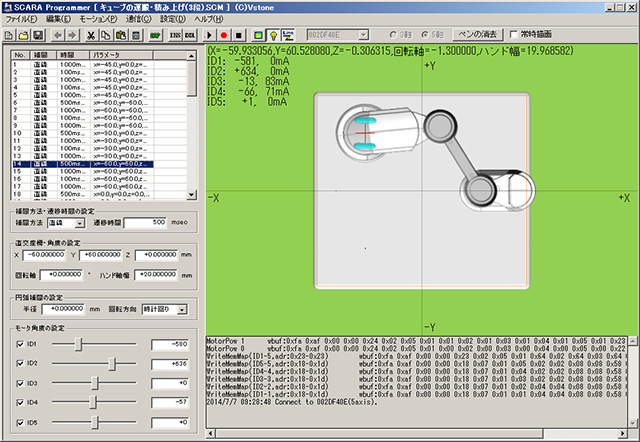Click the scissors Cut icon

(x=91, y=34)
